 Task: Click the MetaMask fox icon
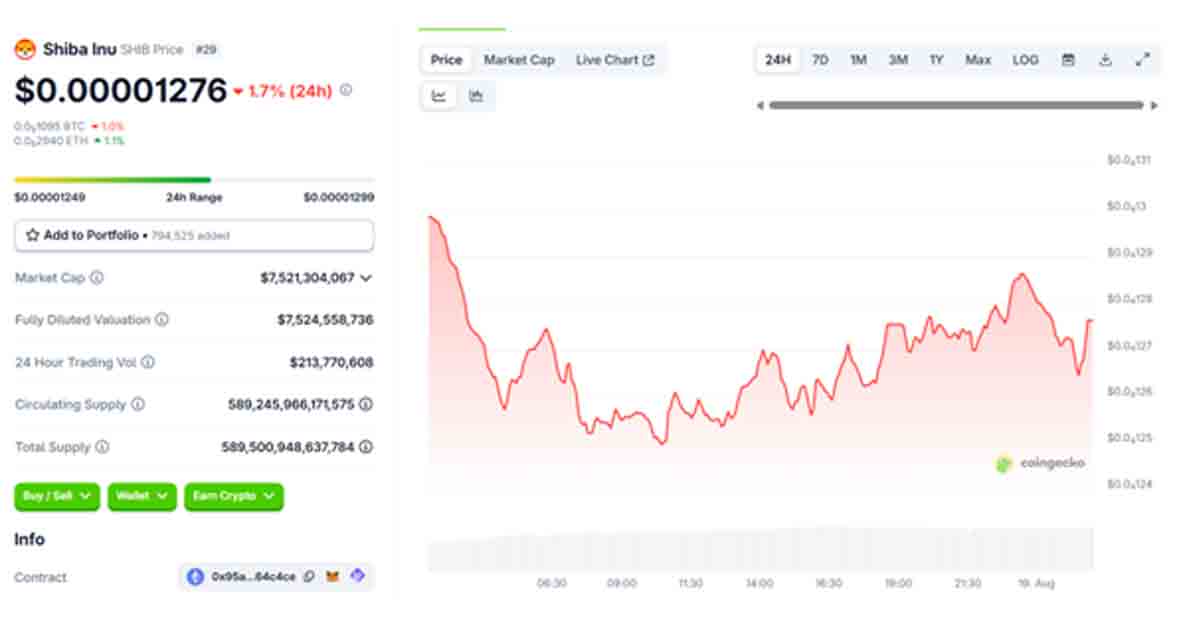[333, 577]
